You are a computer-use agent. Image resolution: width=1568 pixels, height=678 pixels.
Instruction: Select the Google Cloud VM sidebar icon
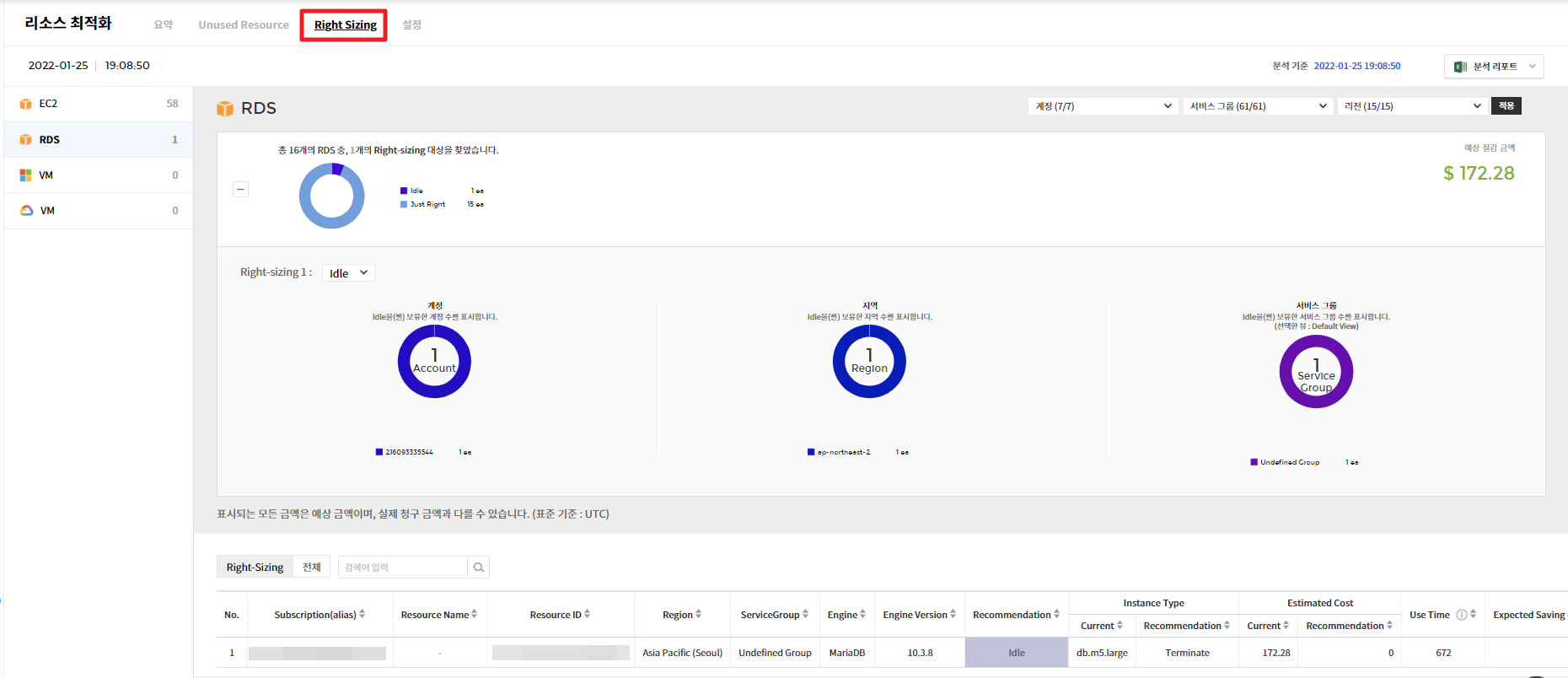pyautogui.click(x=26, y=211)
